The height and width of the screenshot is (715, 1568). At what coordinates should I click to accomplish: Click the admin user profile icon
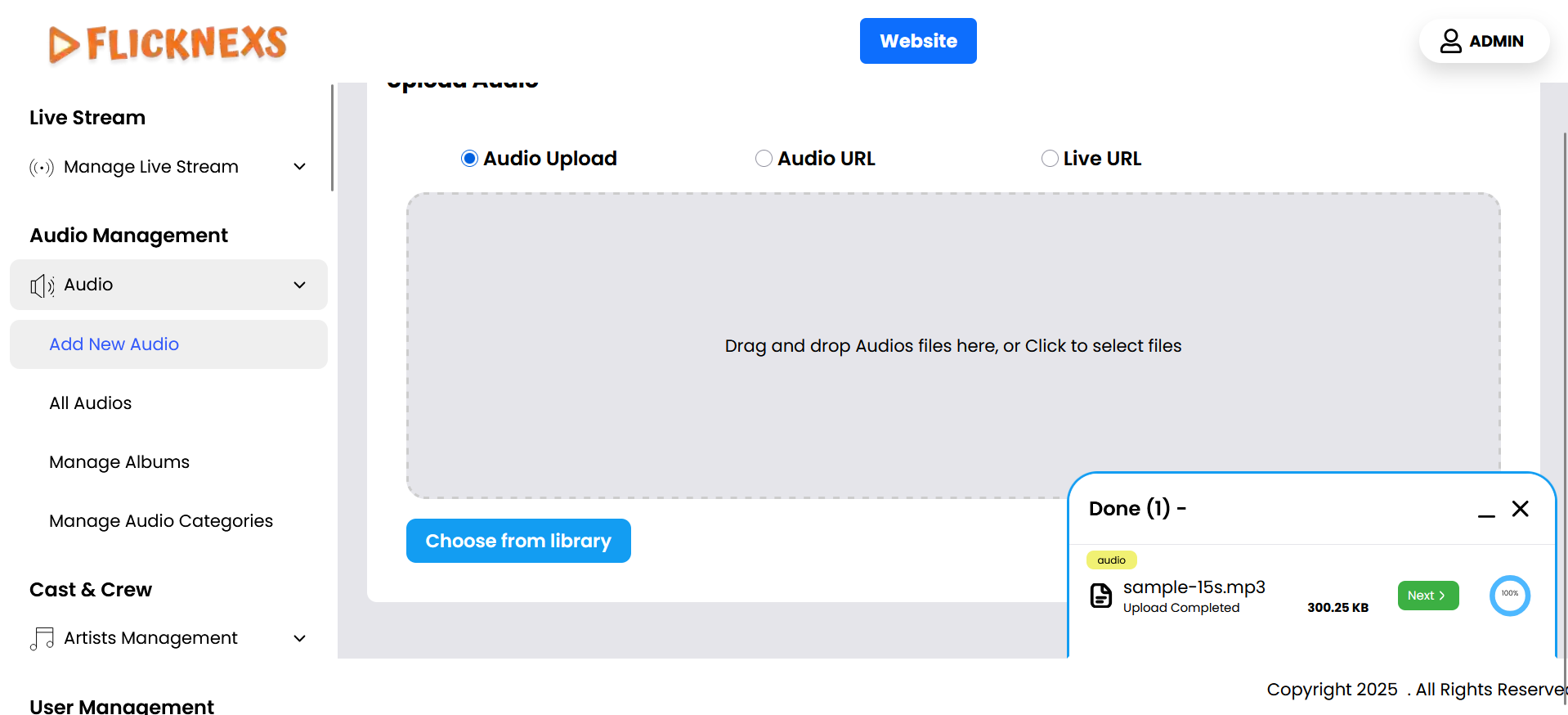click(x=1450, y=41)
